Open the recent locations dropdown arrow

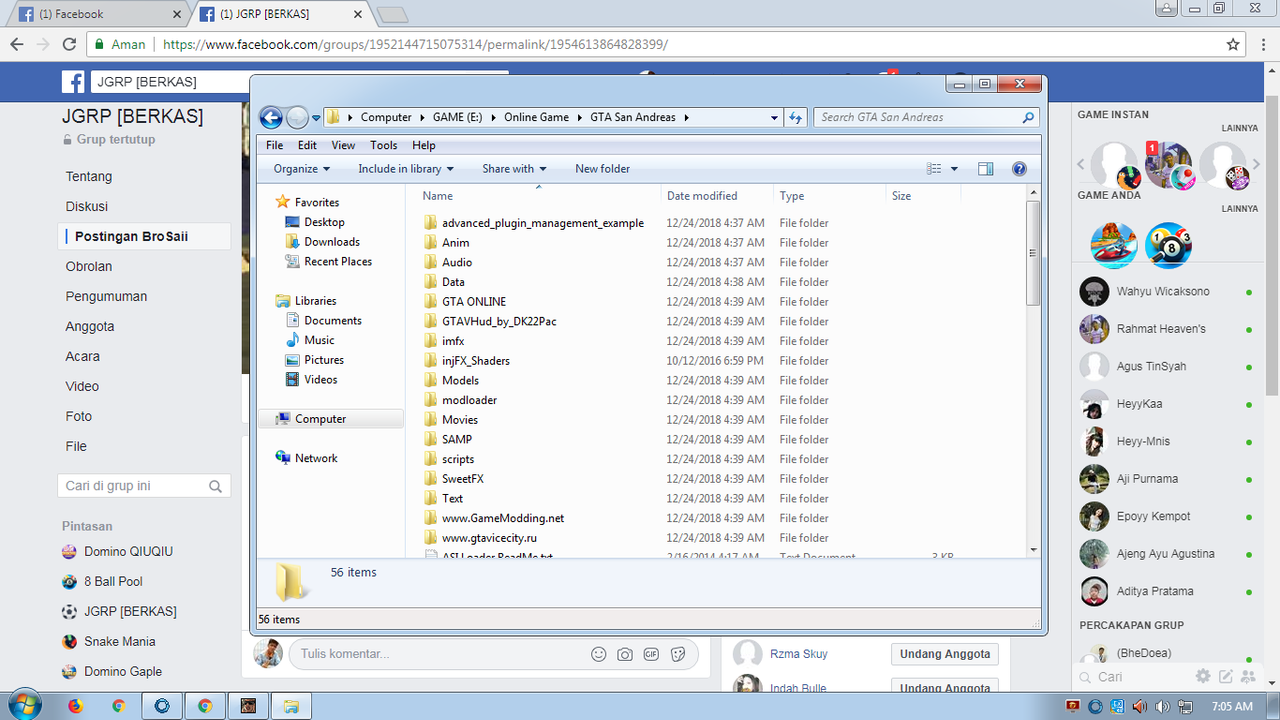pyautogui.click(x=316, y=118)
